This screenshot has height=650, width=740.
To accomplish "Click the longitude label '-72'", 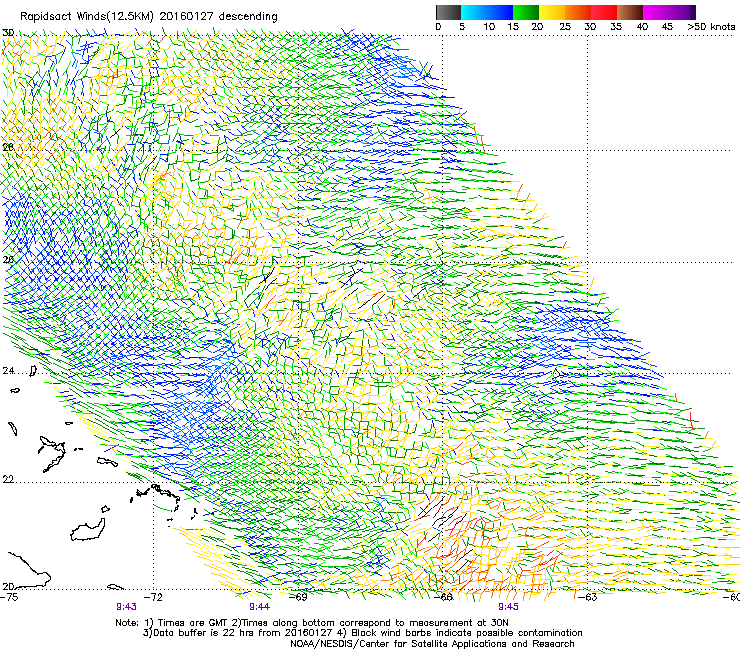I will [154, 597].
